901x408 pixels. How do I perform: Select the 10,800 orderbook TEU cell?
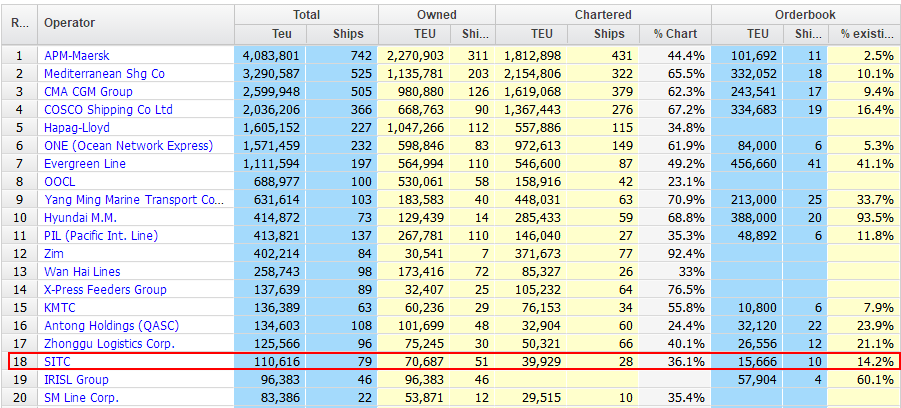tap(748, 307)
